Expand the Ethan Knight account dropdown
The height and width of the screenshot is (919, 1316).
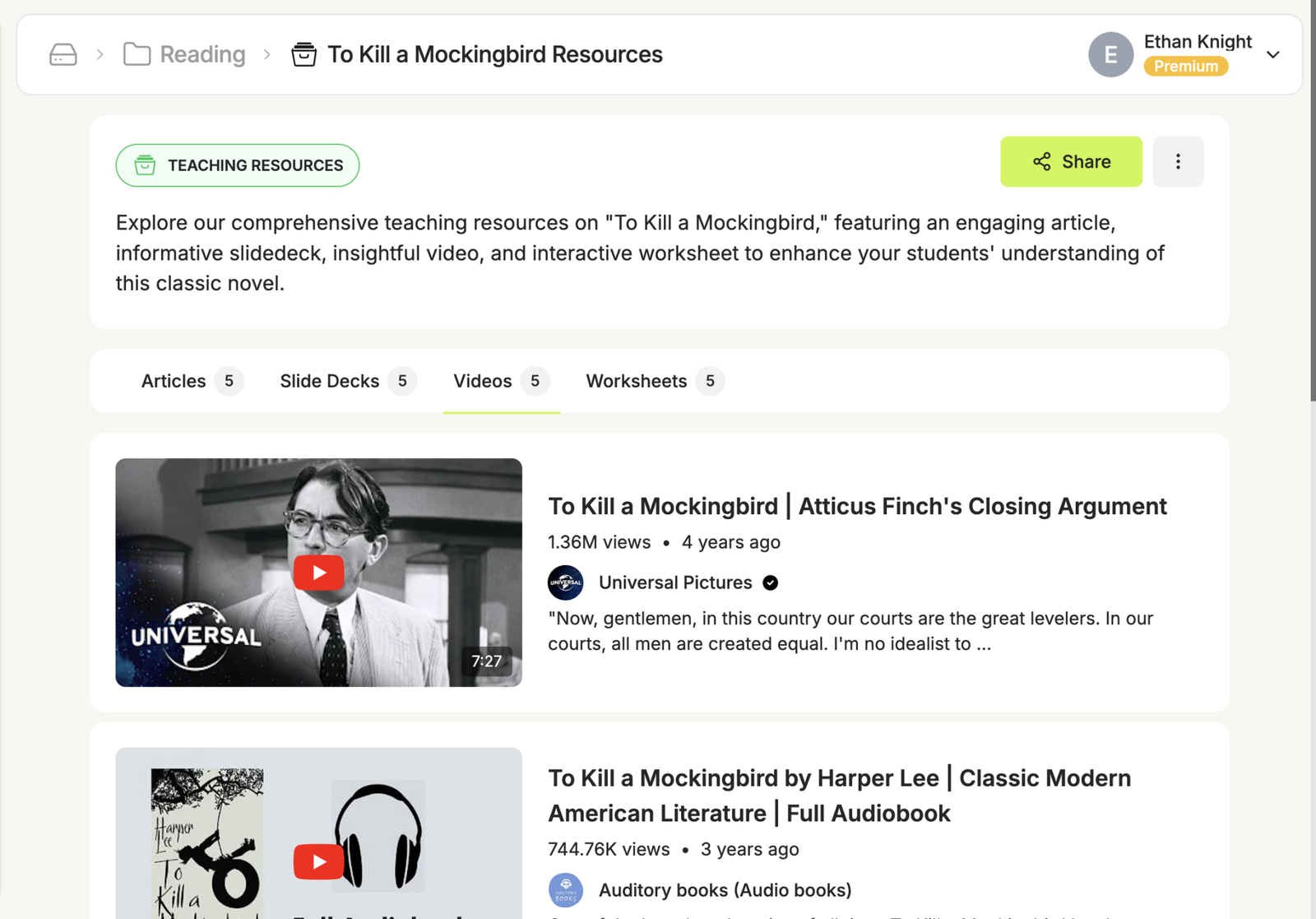[1272, 54]
